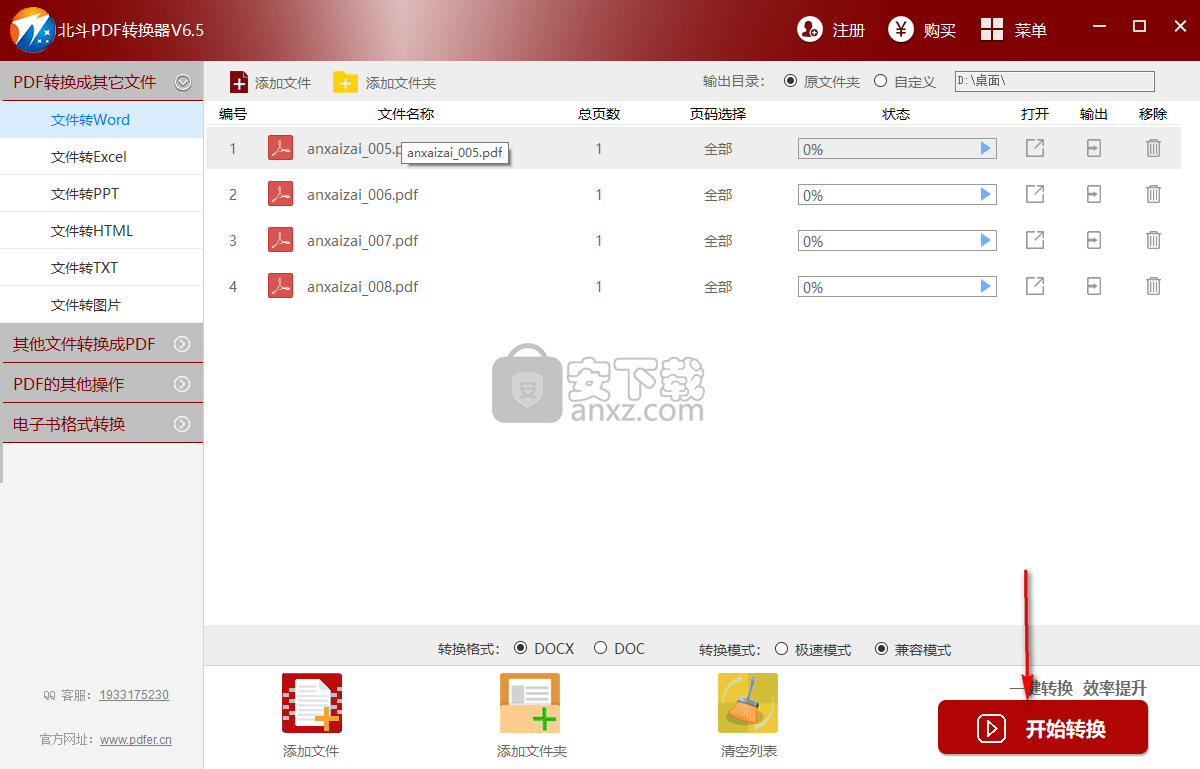Click the PDF icon of anxaizai_007.pdf
The image size is (1200, 769).
coord(281,240)
